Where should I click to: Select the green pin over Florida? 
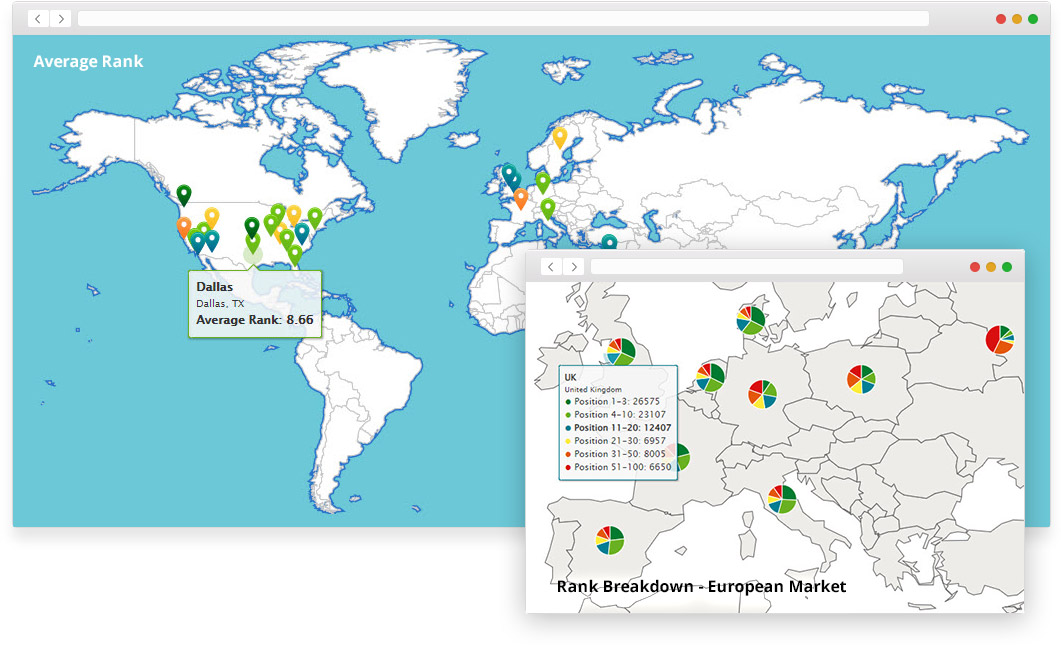point(294,254)
